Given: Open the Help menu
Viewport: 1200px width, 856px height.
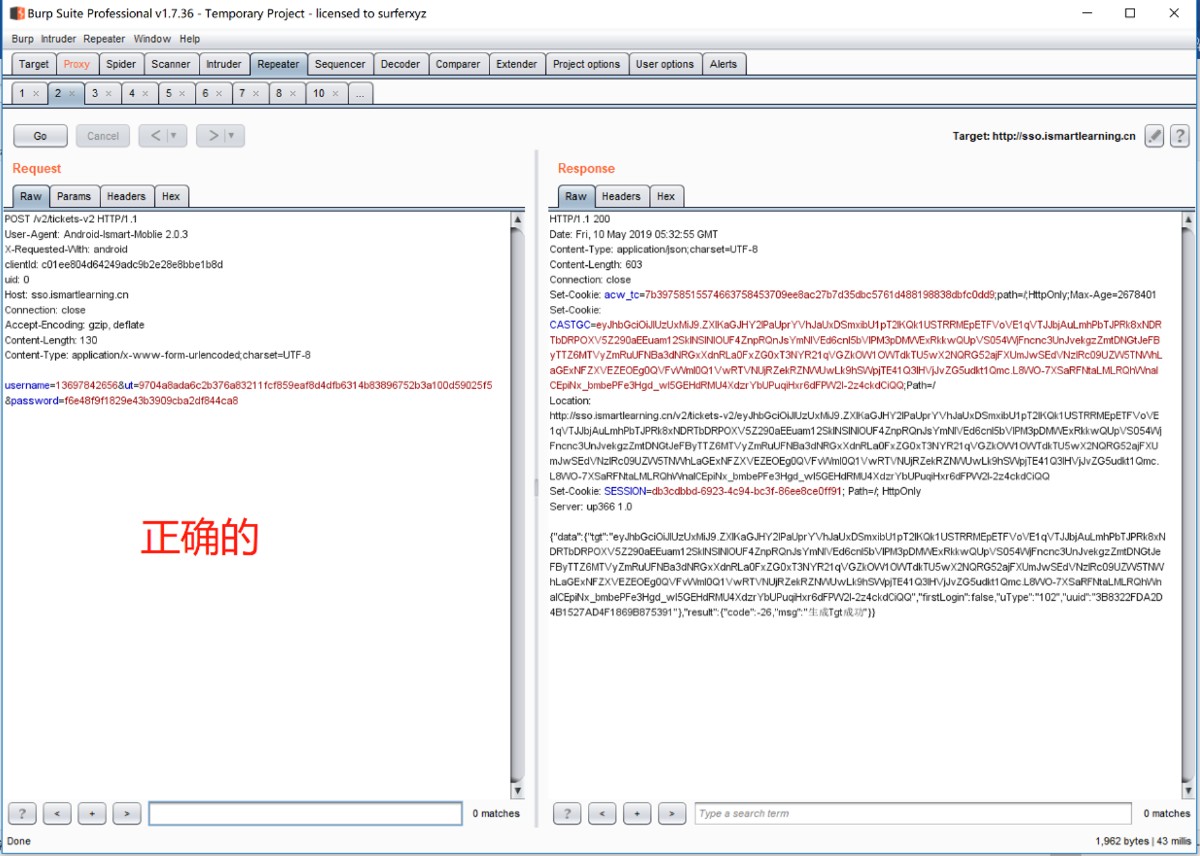Looking at the screenshot, I should tap(190, 39).
